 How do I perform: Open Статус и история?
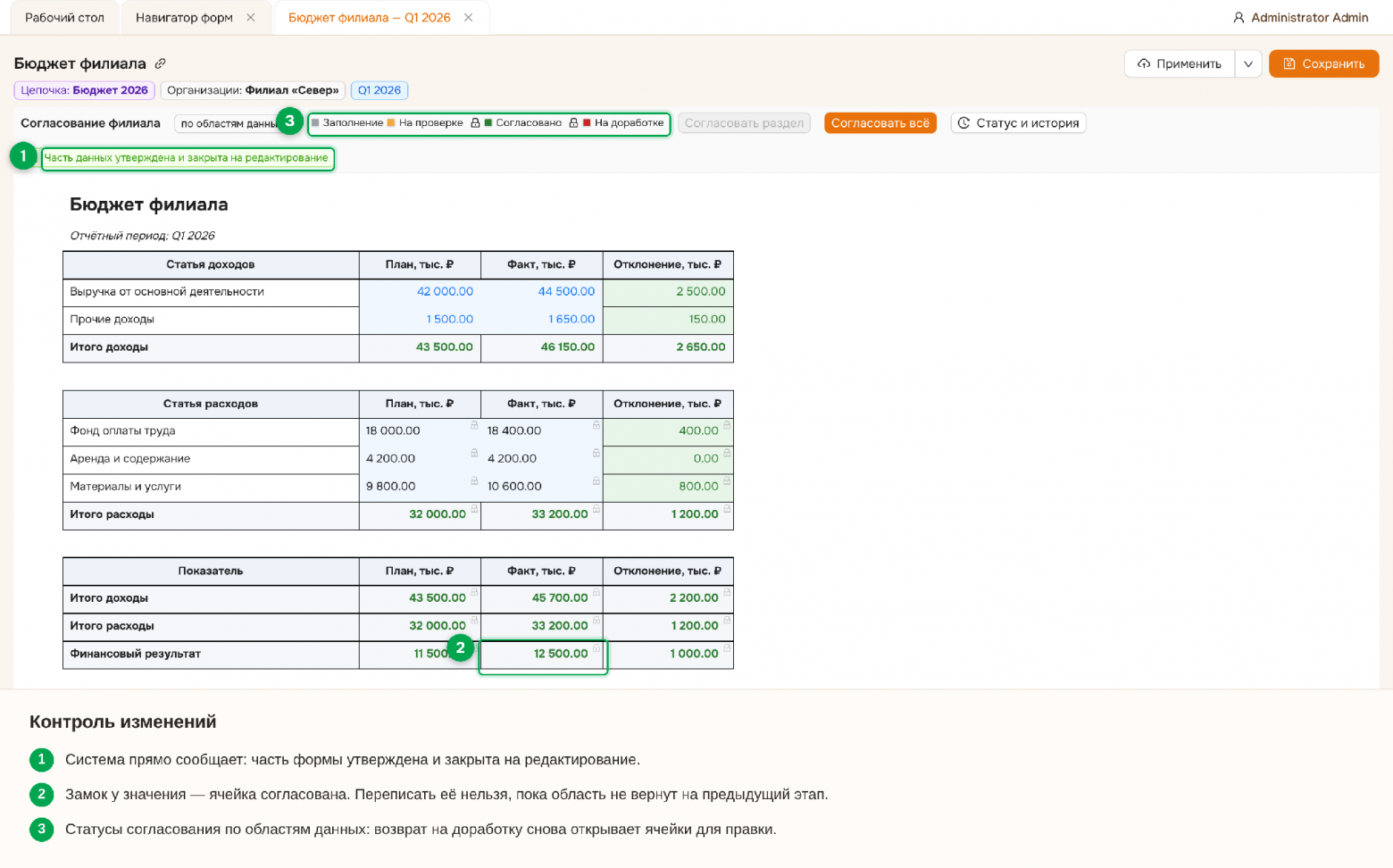click(x=1019, y=123)
